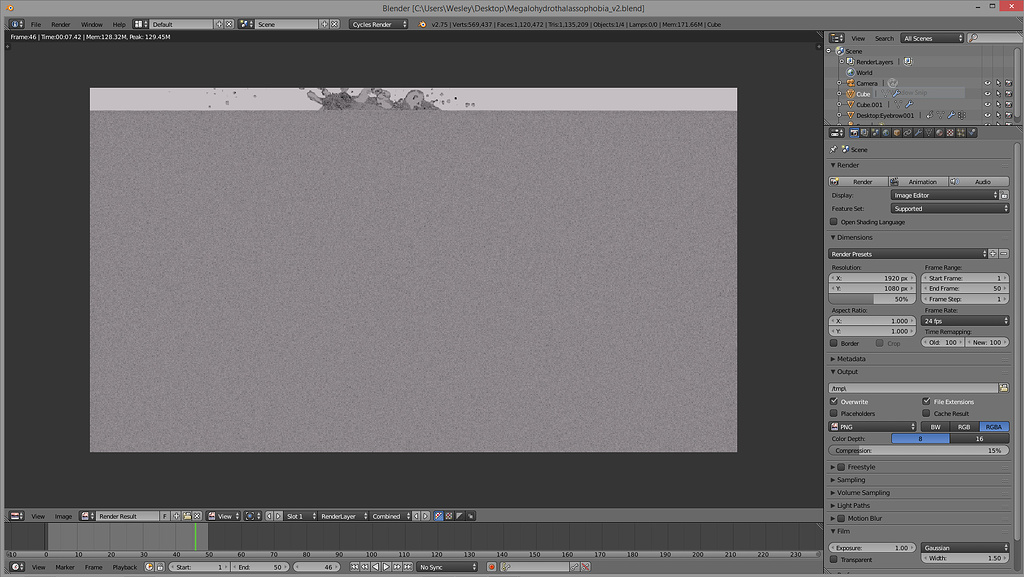Open the Scene properties tab icon
Viewport: 1024px width, 577px height.
coord(875,133)
